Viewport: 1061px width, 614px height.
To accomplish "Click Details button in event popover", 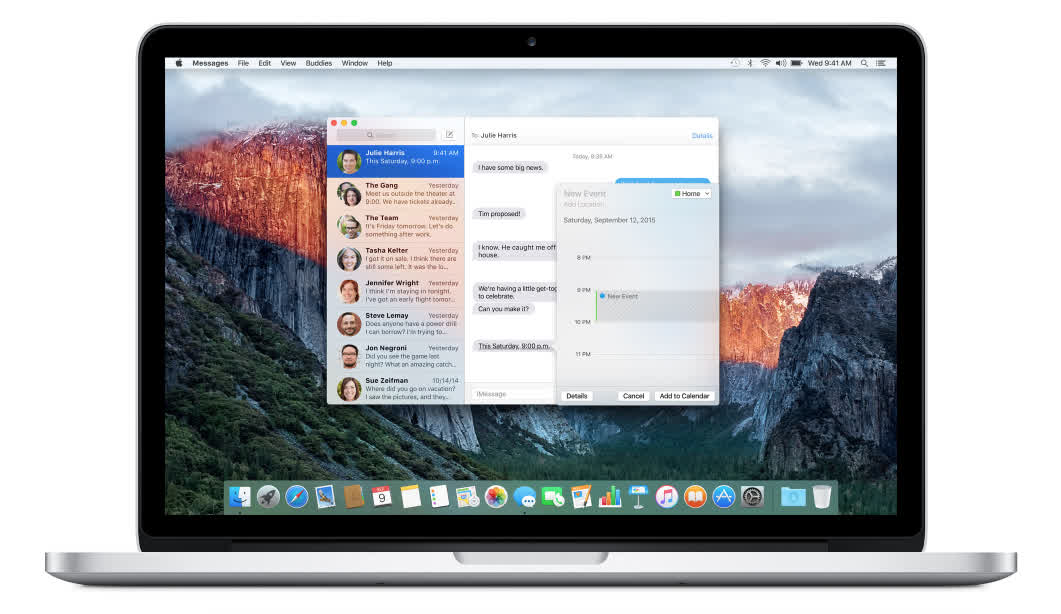I will [577, 396].
